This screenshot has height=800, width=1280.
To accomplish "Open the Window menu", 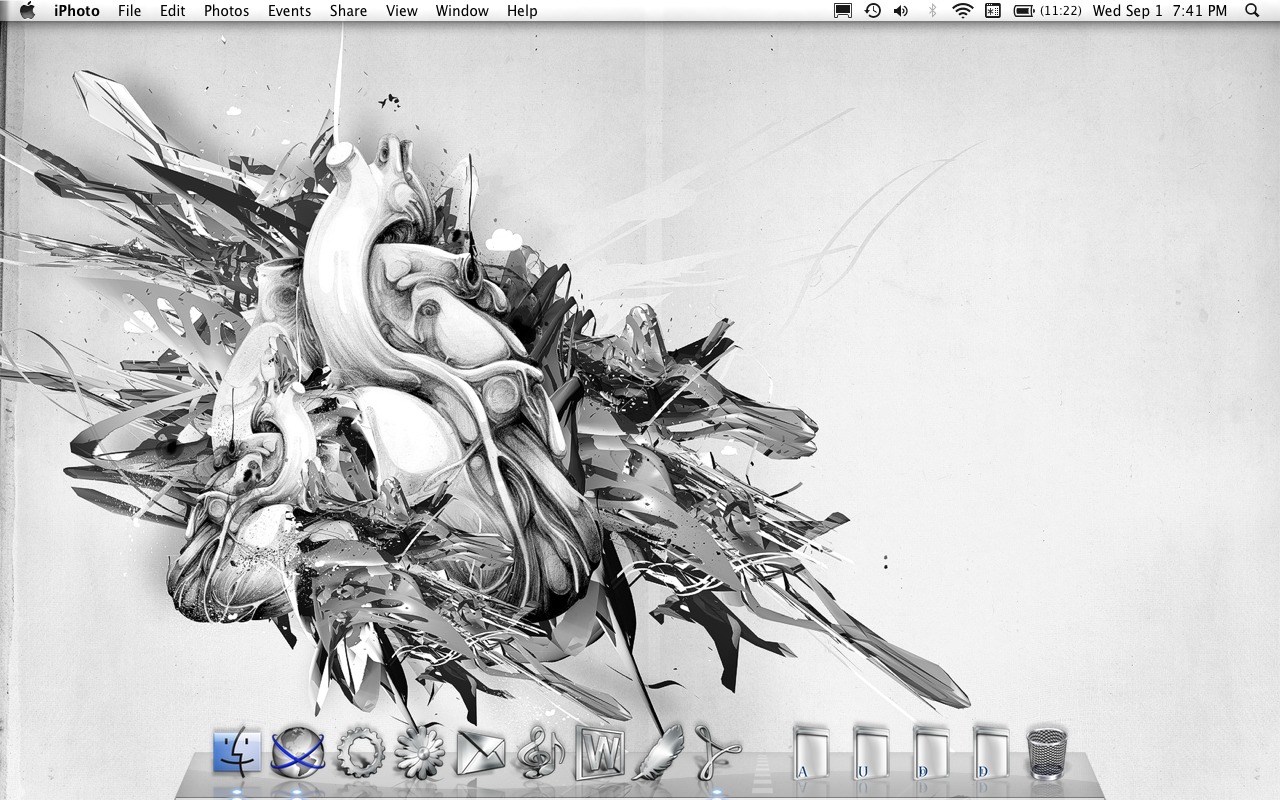I will (x=462, y=11).
